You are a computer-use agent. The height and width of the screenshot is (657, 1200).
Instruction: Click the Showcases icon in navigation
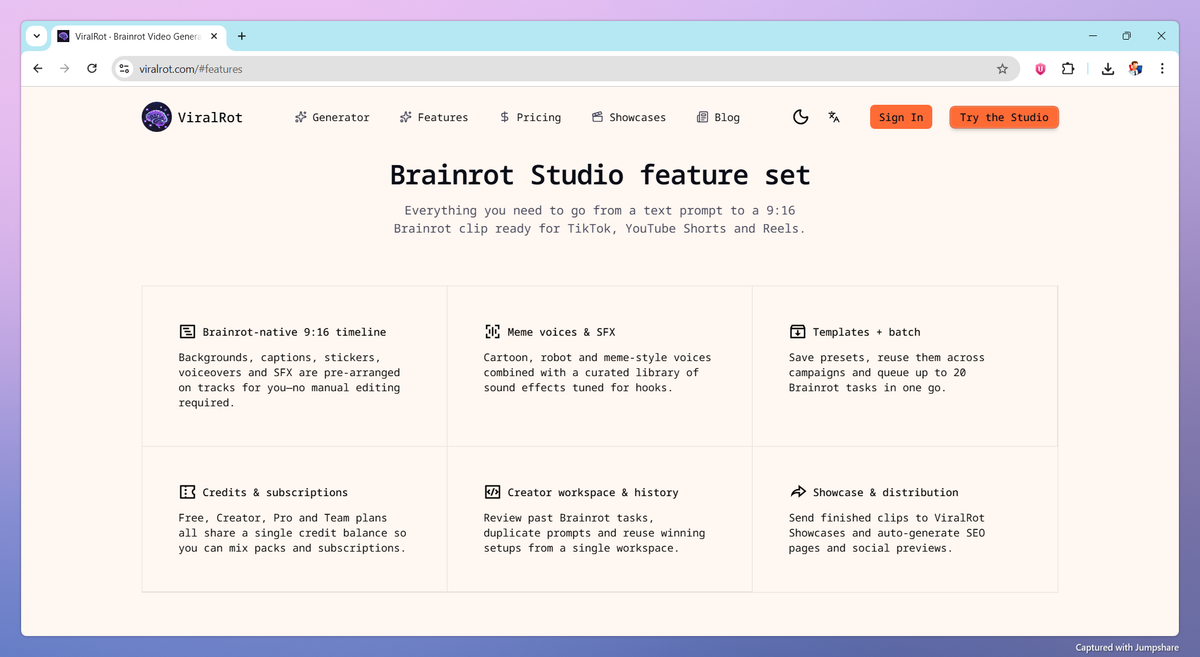(x=597, y=117)
